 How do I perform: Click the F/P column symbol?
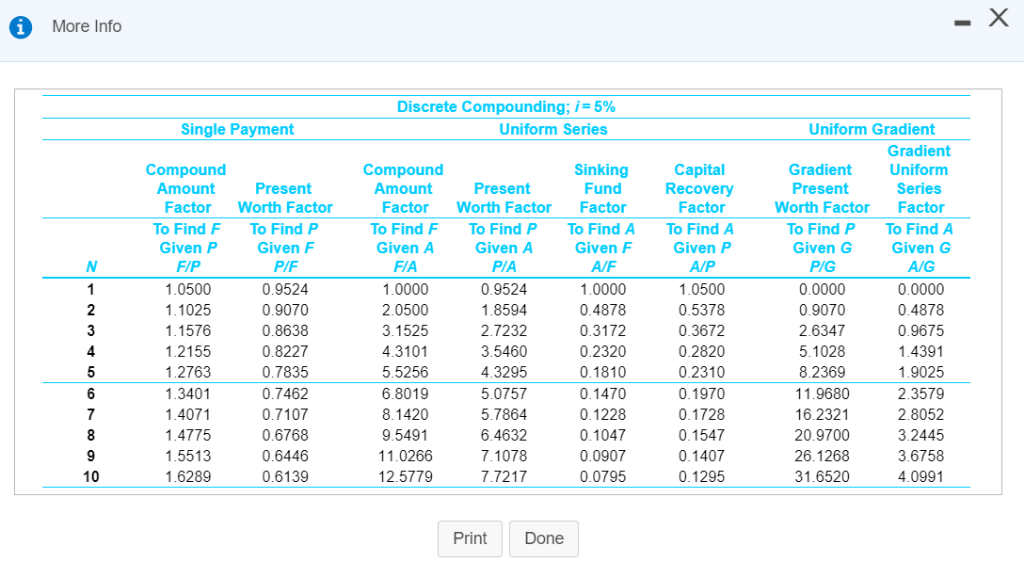[x=188, y=266]
